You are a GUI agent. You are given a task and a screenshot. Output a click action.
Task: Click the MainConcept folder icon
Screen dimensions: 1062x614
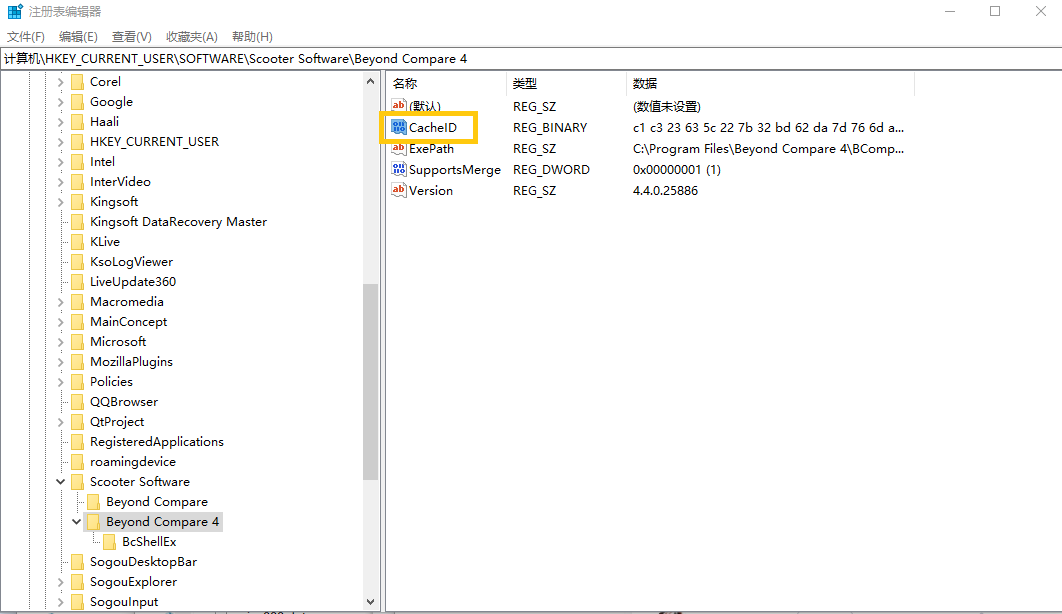[78, 322]
